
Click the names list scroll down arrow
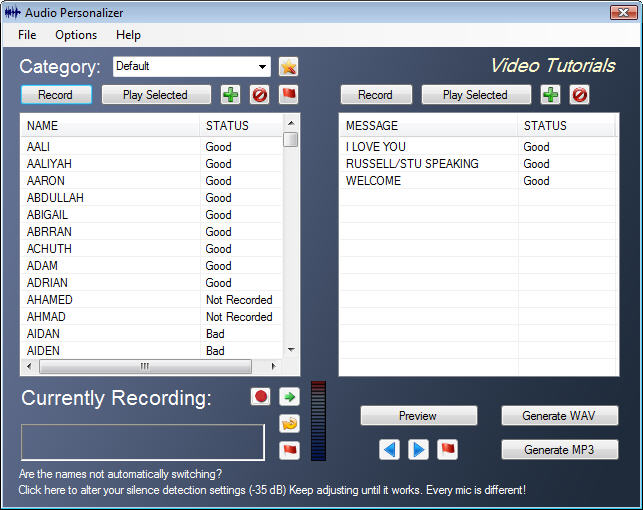coord(291,350)
